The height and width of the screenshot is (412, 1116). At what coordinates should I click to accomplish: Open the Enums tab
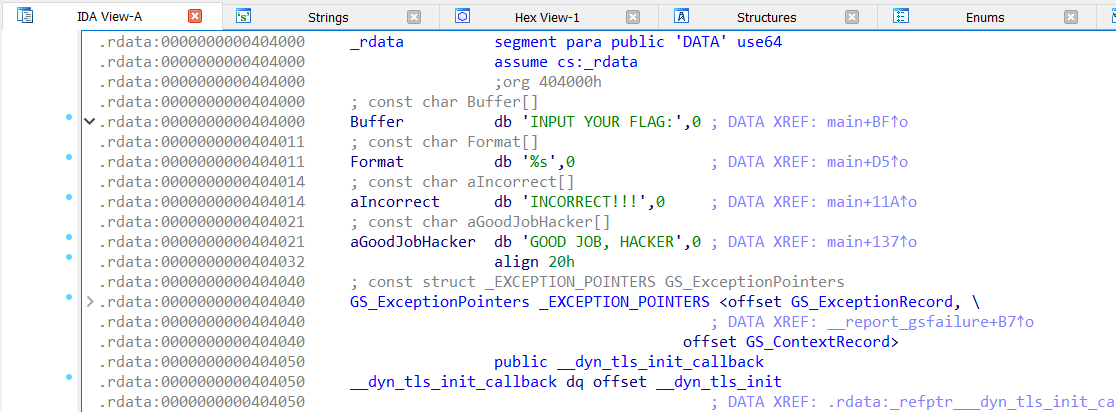coord(985,17)
